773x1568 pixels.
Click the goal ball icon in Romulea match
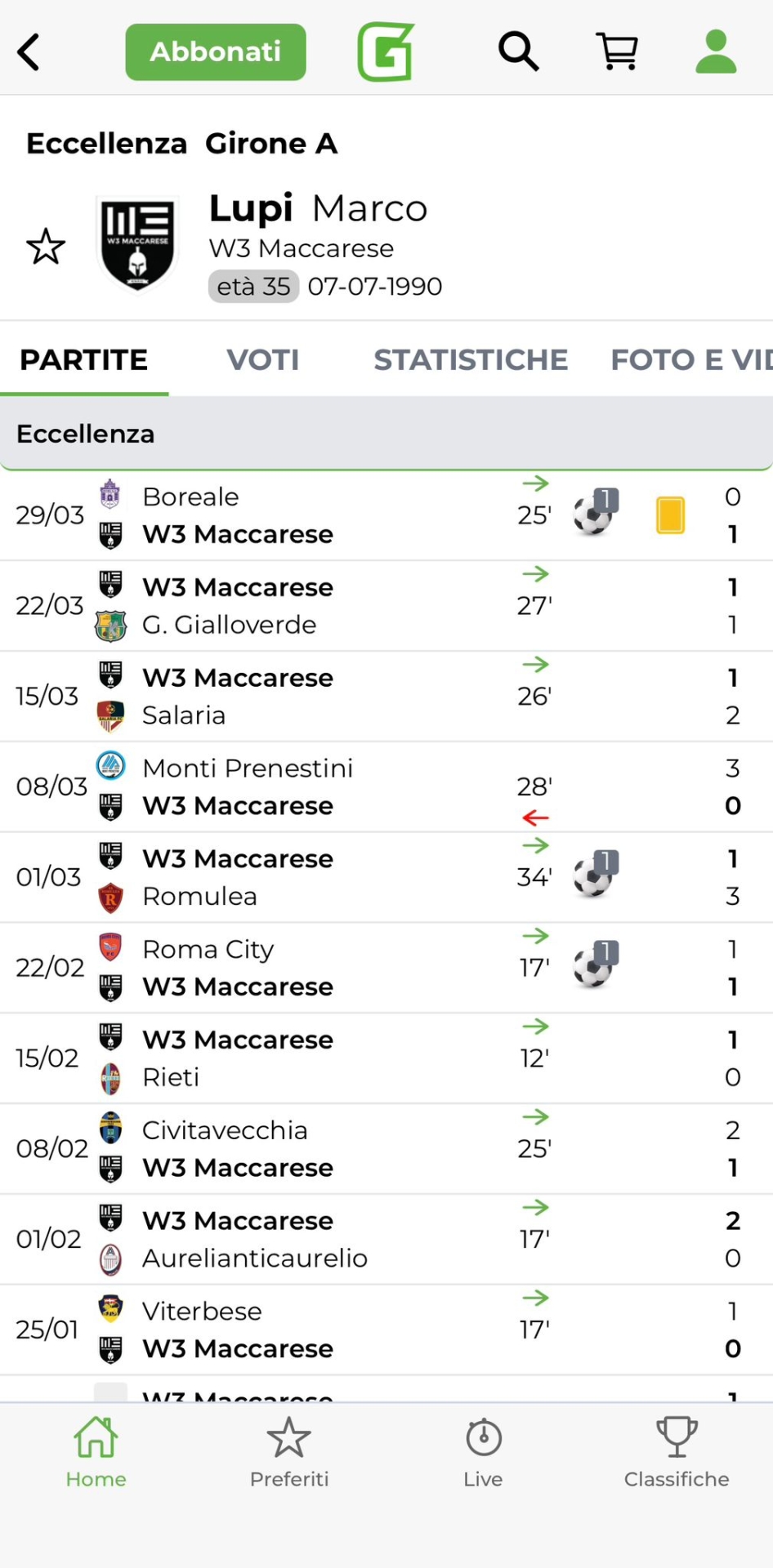[x=595, y=875]
